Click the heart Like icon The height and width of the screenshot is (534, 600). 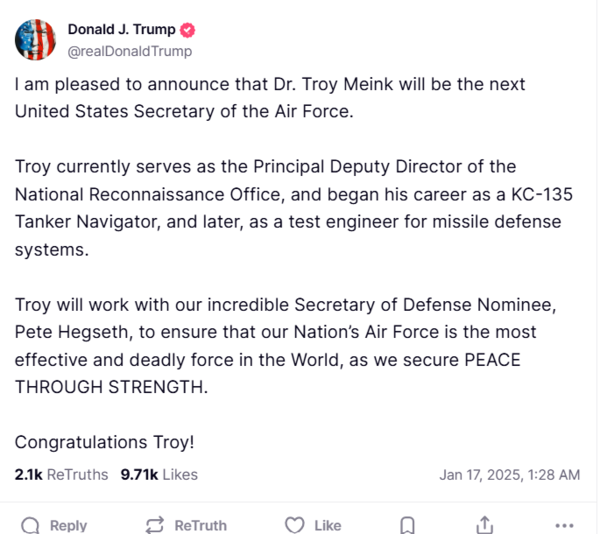294,525
